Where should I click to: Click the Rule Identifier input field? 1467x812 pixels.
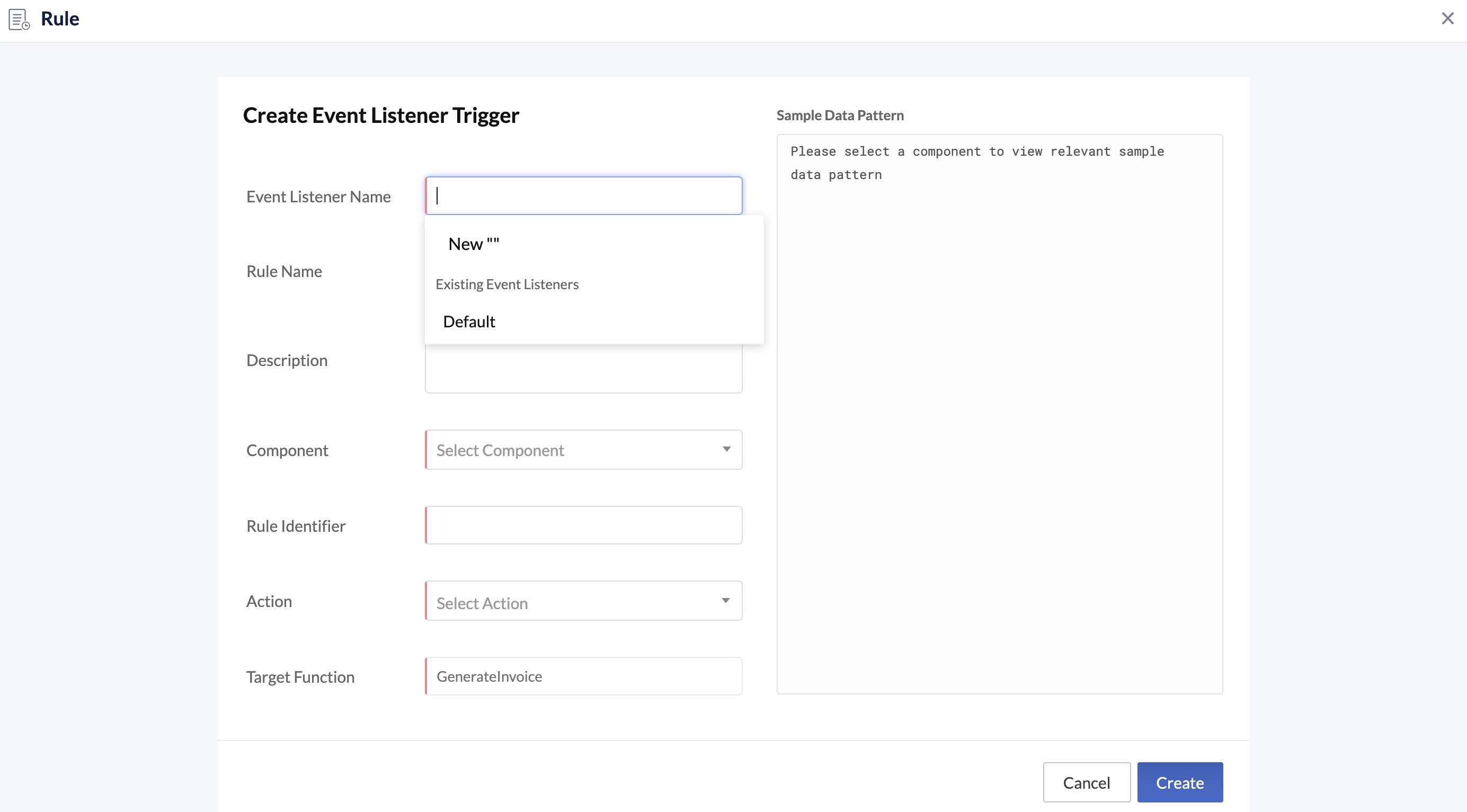(583, 524)
